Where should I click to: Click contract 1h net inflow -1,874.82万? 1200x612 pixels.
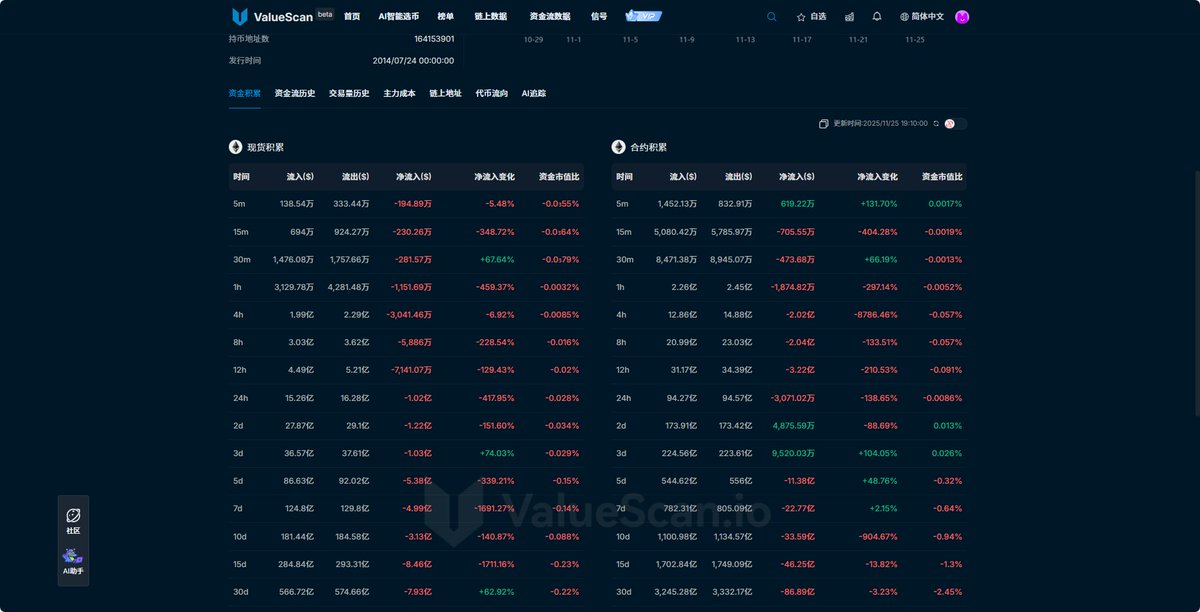(x=793, y=288)
